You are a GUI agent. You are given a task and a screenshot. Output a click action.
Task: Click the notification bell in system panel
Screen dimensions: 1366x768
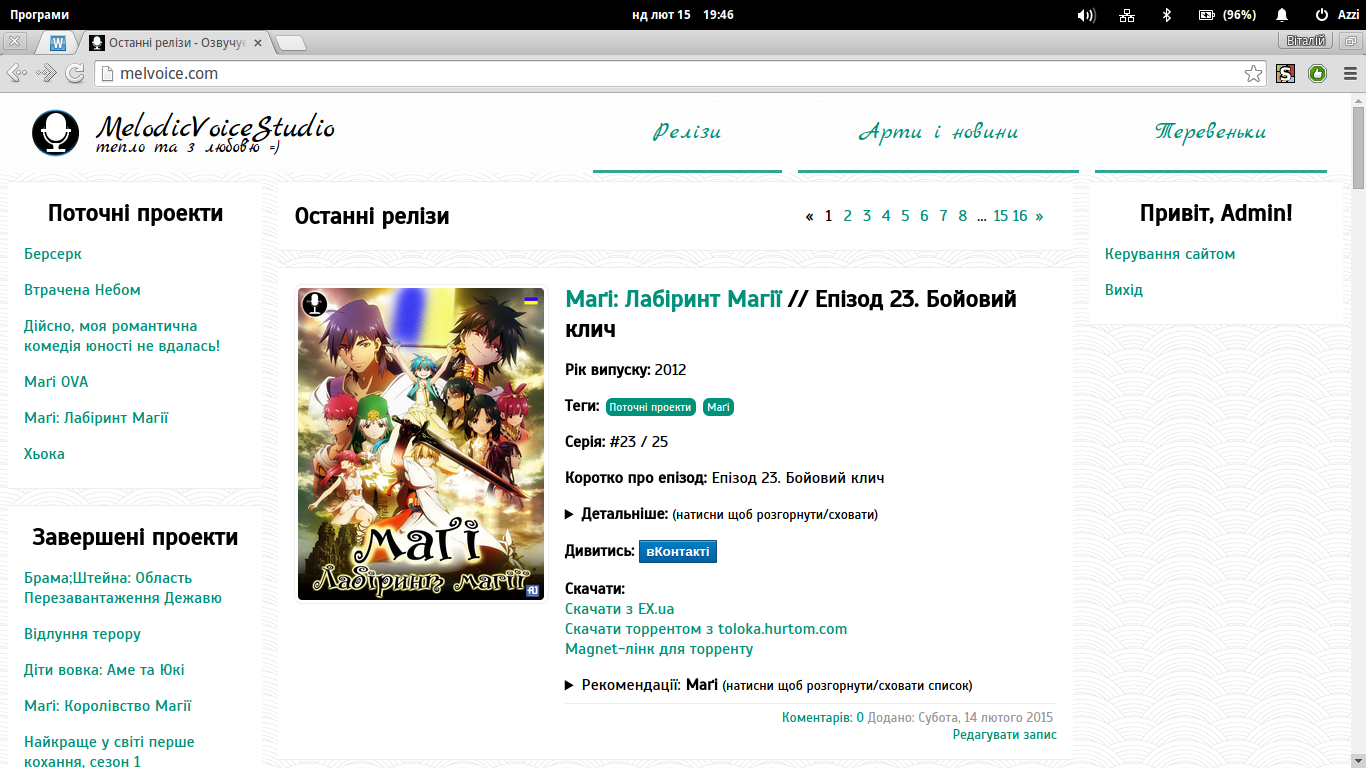[x=1282, y=15]
